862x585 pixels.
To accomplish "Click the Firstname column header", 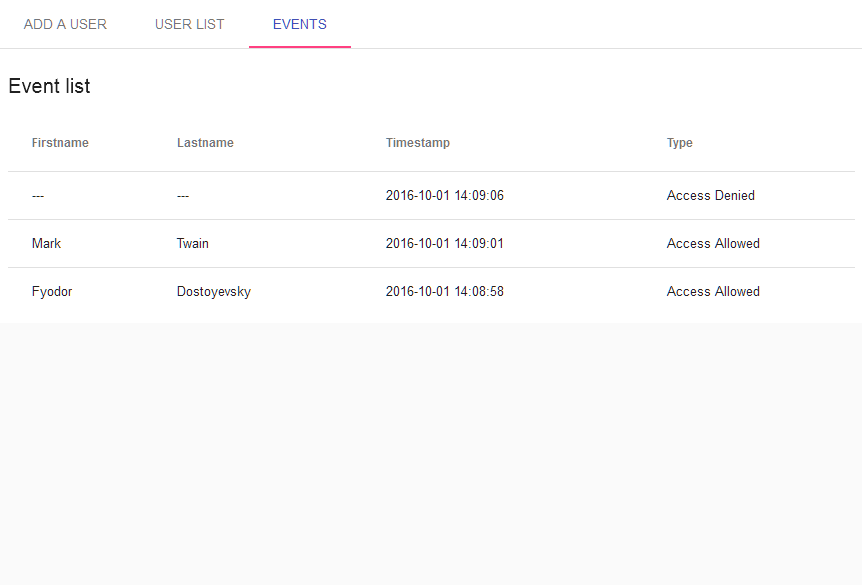I will pyautogui.click(x=60, y=143).
